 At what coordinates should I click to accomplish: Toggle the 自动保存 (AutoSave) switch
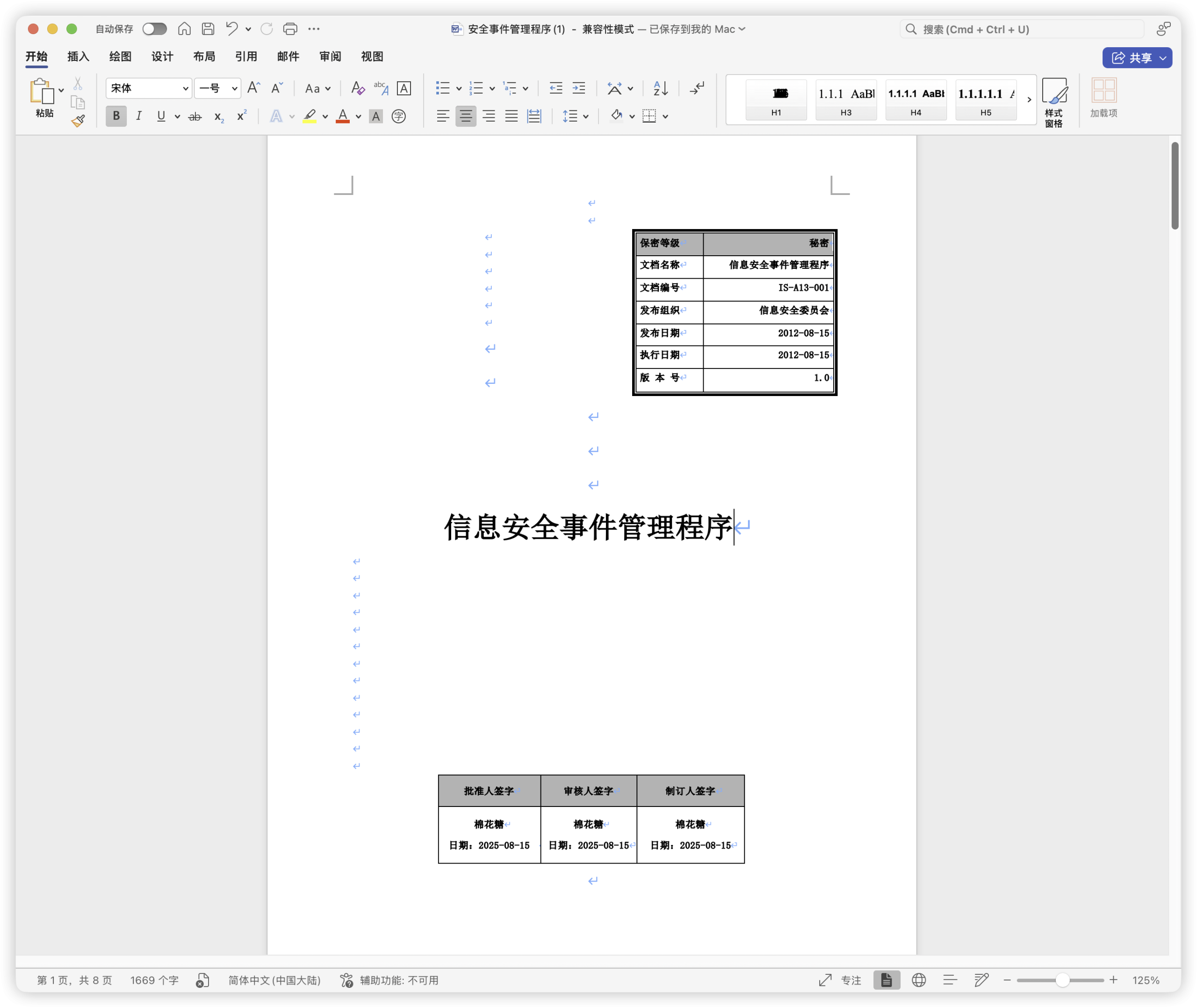pyautogui.click(x=154, y=29)
